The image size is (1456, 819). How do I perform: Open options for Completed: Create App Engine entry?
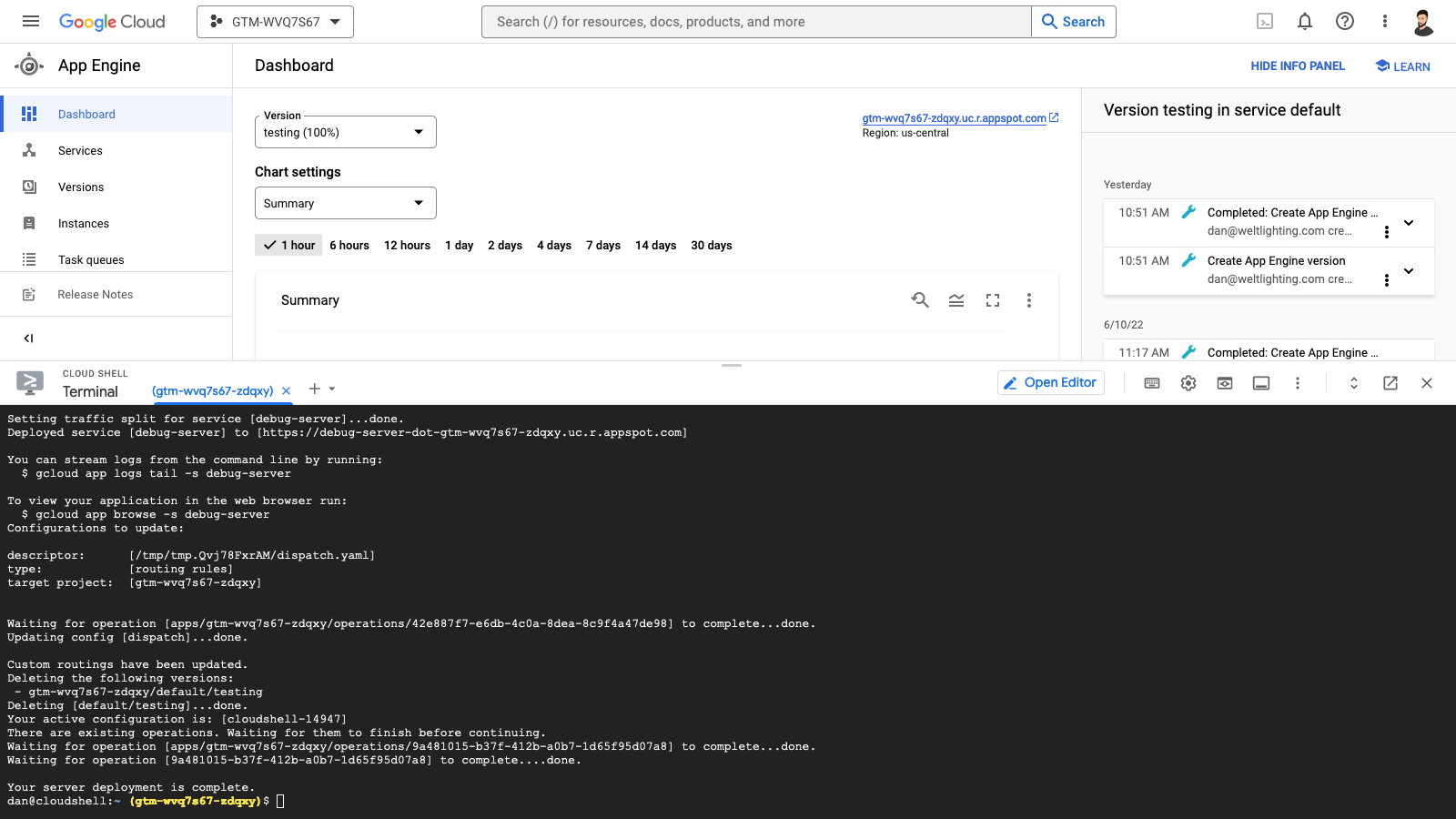point(1387,232)
